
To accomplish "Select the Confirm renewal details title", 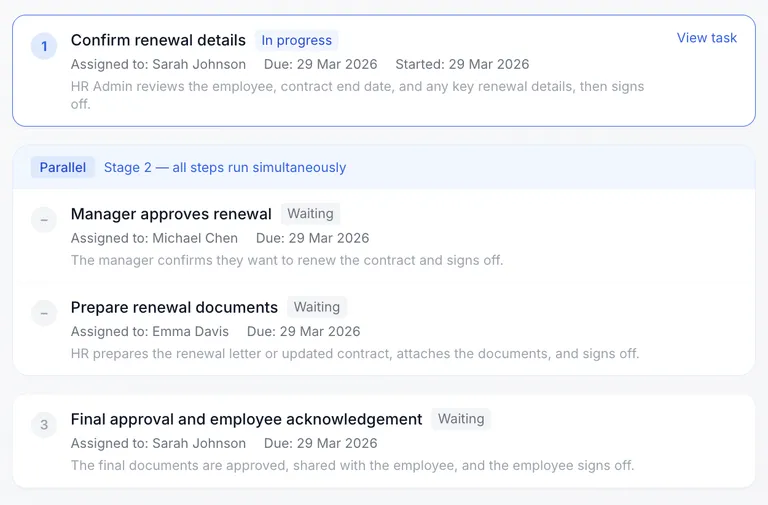I will [158, 41].
